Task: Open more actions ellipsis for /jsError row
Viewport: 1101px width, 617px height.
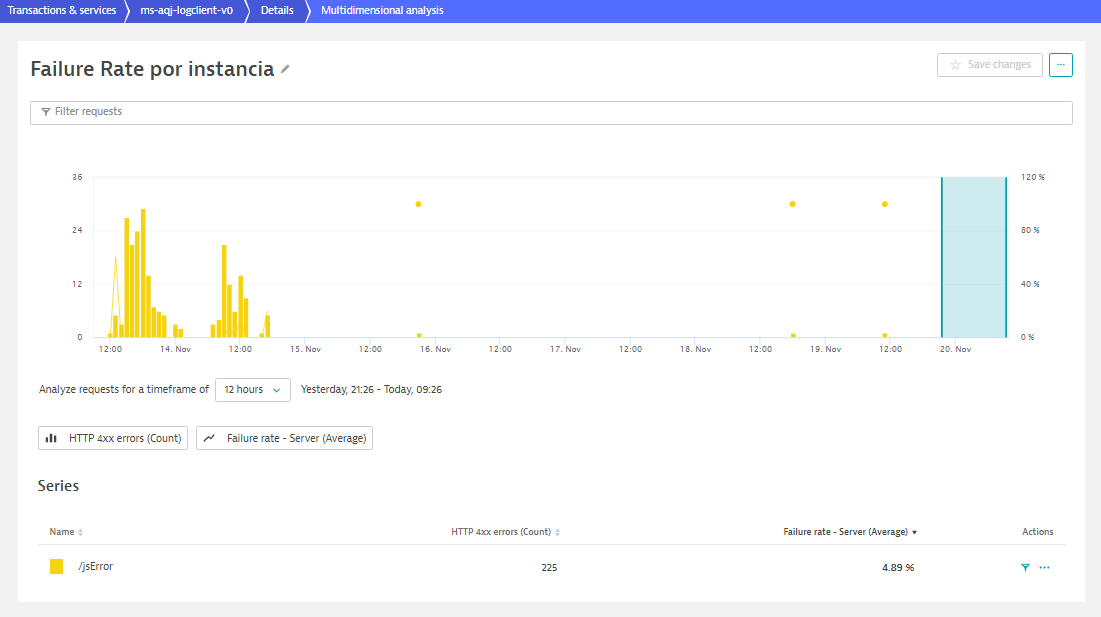Action: (x=1044, y=567)
